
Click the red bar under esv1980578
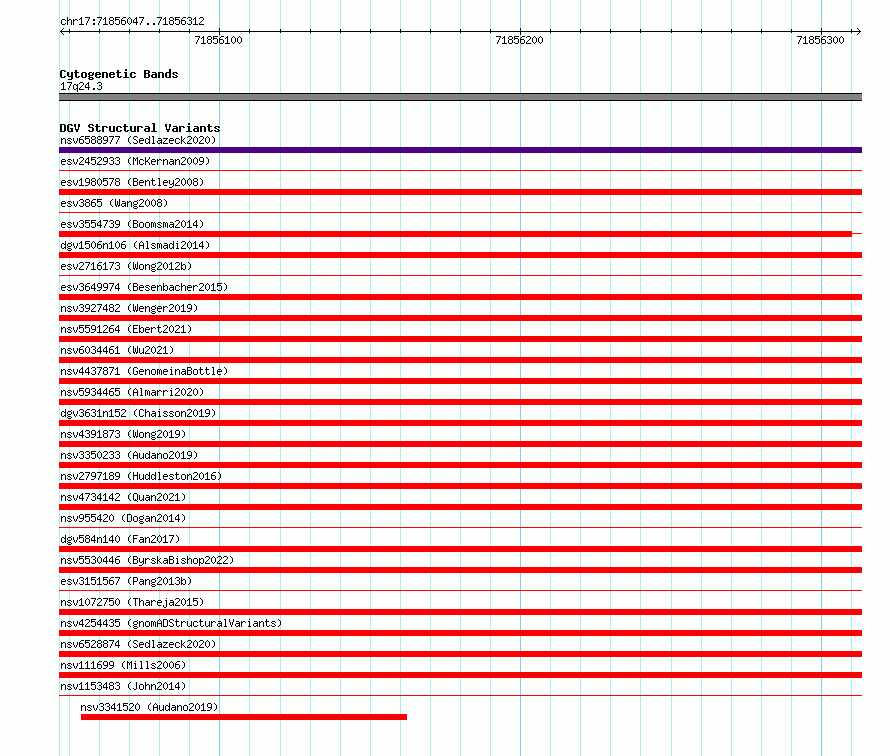[x=460, y=192]
